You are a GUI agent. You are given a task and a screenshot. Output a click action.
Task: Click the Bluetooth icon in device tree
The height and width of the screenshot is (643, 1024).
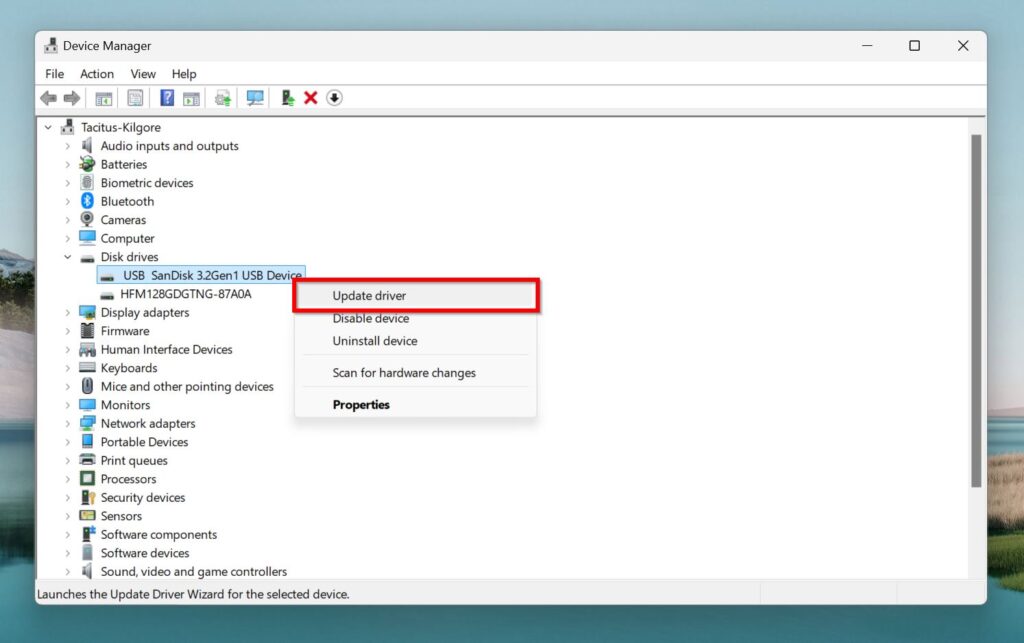pyautogui.click(x=88, y=201)
